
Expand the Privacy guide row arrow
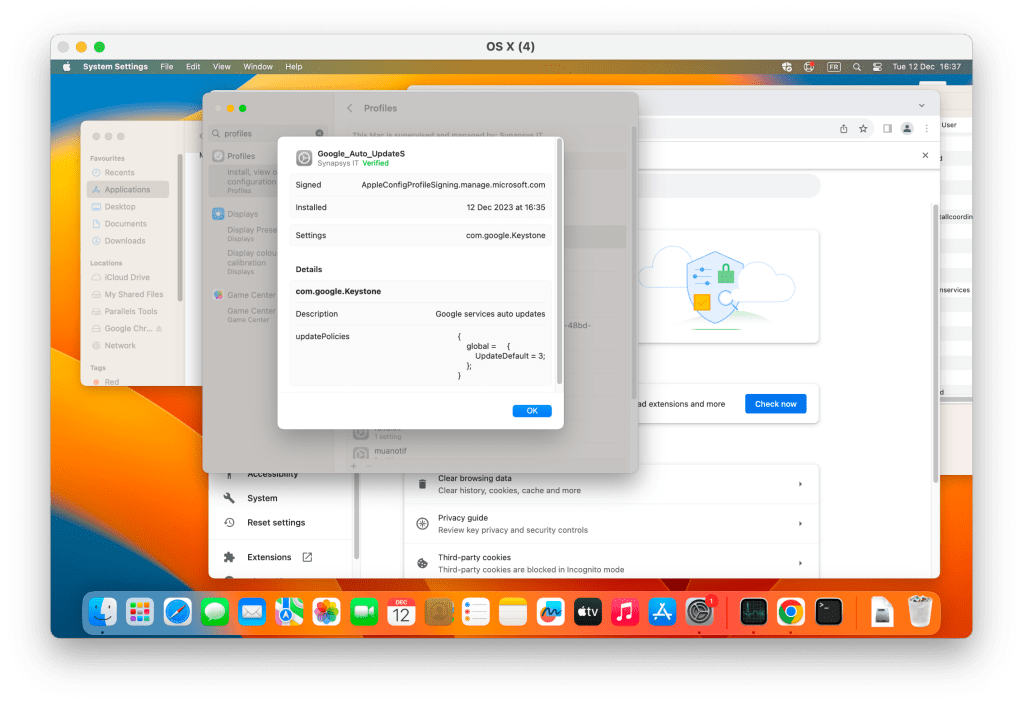pyautogui.click(x=800, y=524)
